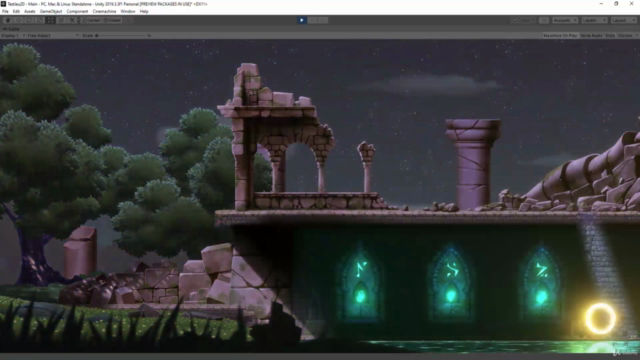Step forward one frame
The image size is (640, 360).
[323, 20]
